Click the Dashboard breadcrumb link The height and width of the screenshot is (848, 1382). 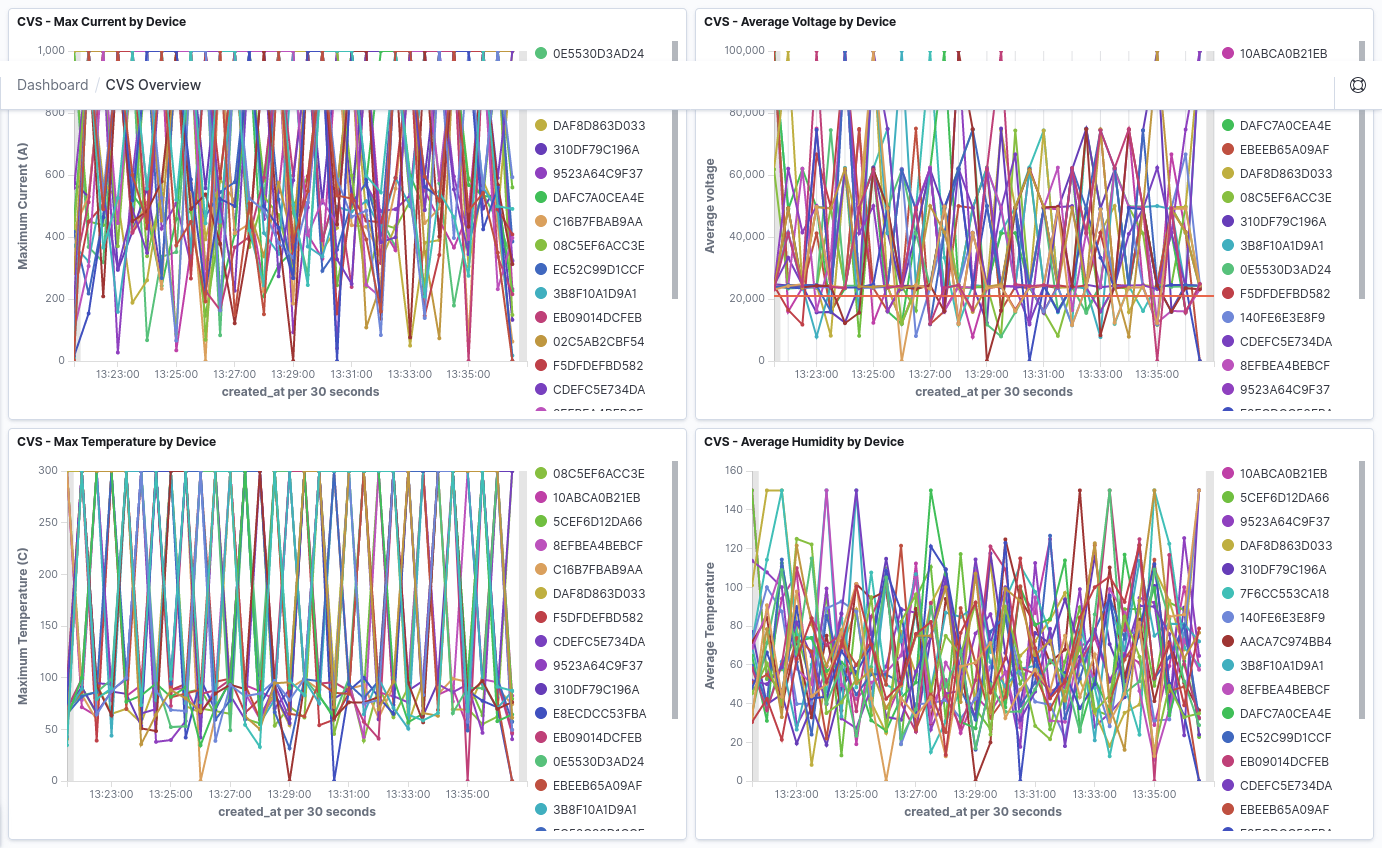pos(53,84)
